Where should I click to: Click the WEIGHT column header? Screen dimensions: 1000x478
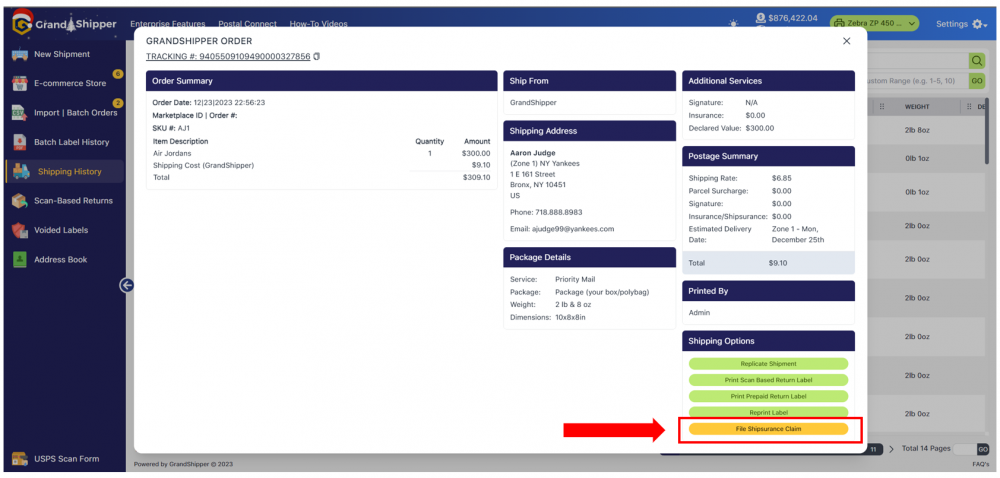pyautogui.click(x=917, y=107)
